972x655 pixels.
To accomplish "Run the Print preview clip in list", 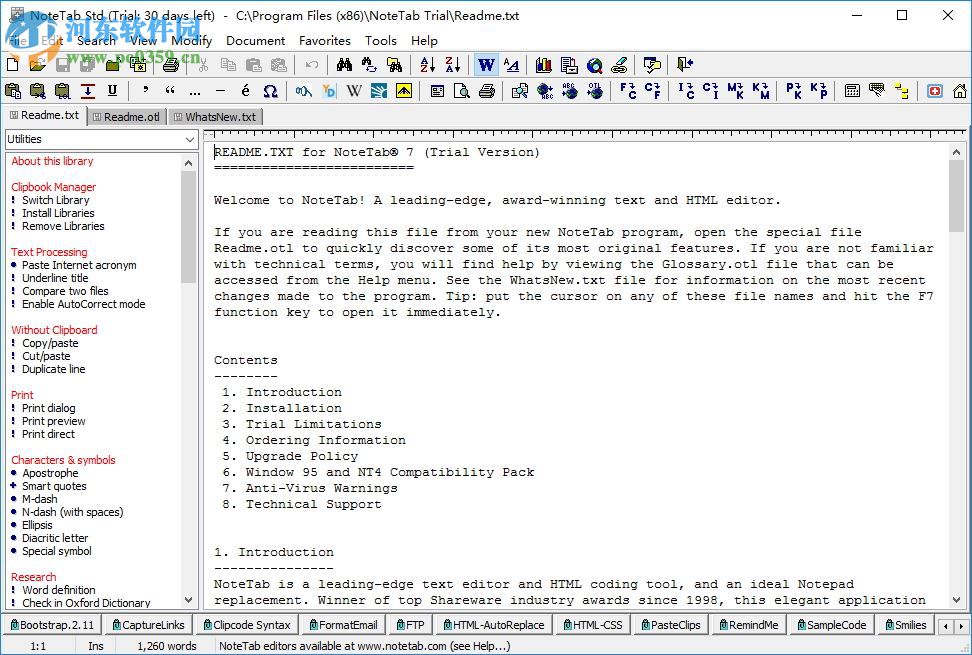I will pyautogui.click(x=54, y=421).
